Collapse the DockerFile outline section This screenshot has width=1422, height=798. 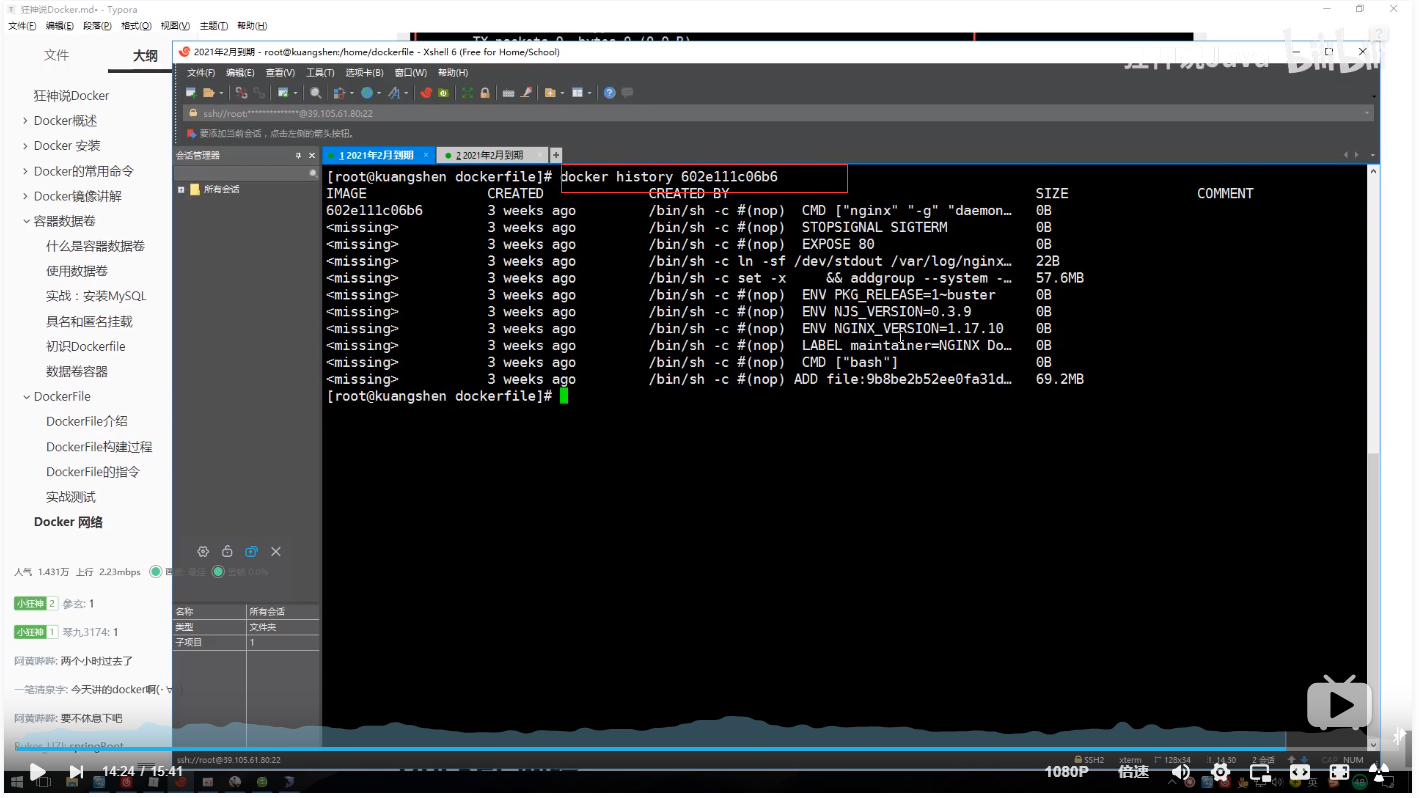[25, 397]
